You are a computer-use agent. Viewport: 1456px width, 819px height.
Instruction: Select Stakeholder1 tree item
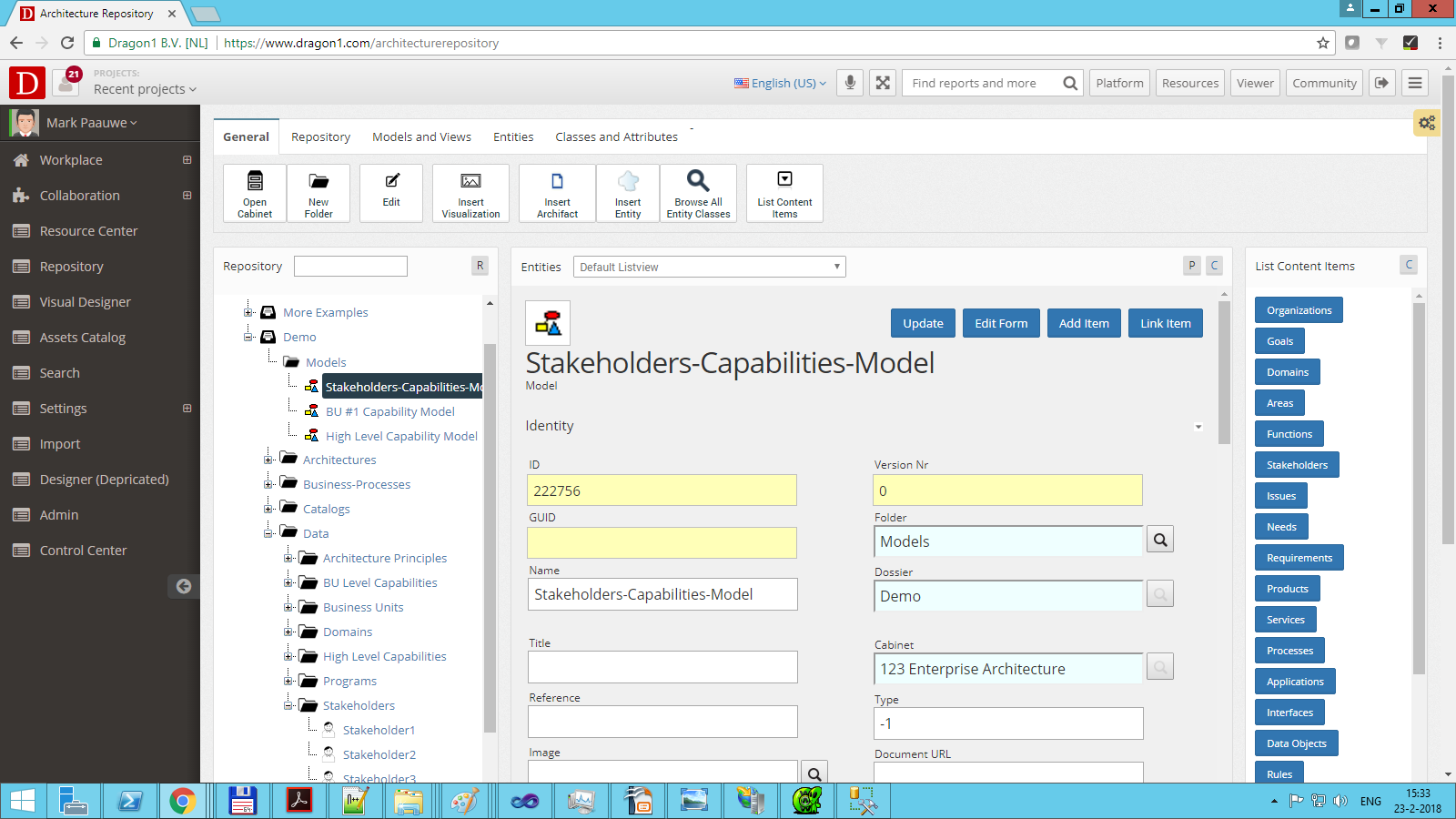[379, 730]
